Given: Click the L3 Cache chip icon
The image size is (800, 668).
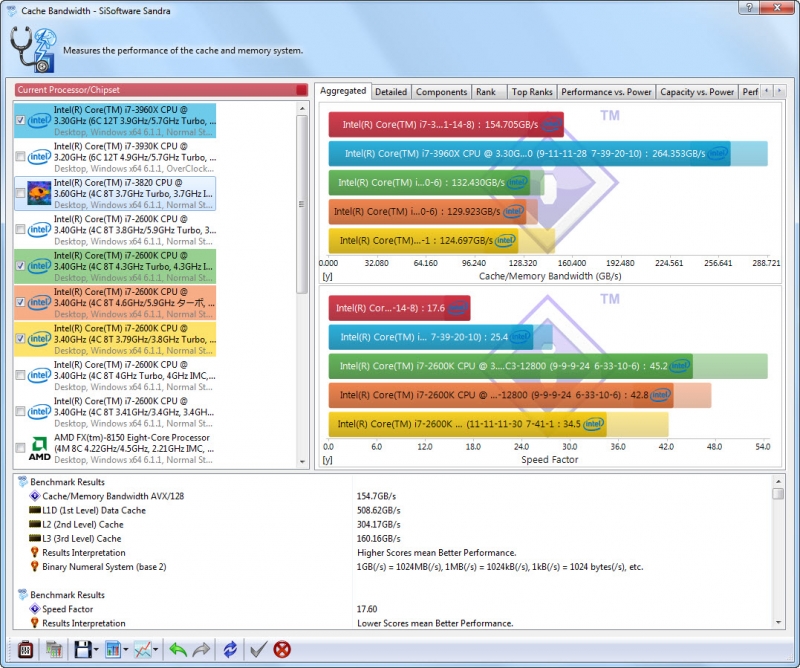Looking at the screenshot, I should (x=35, y=538).
